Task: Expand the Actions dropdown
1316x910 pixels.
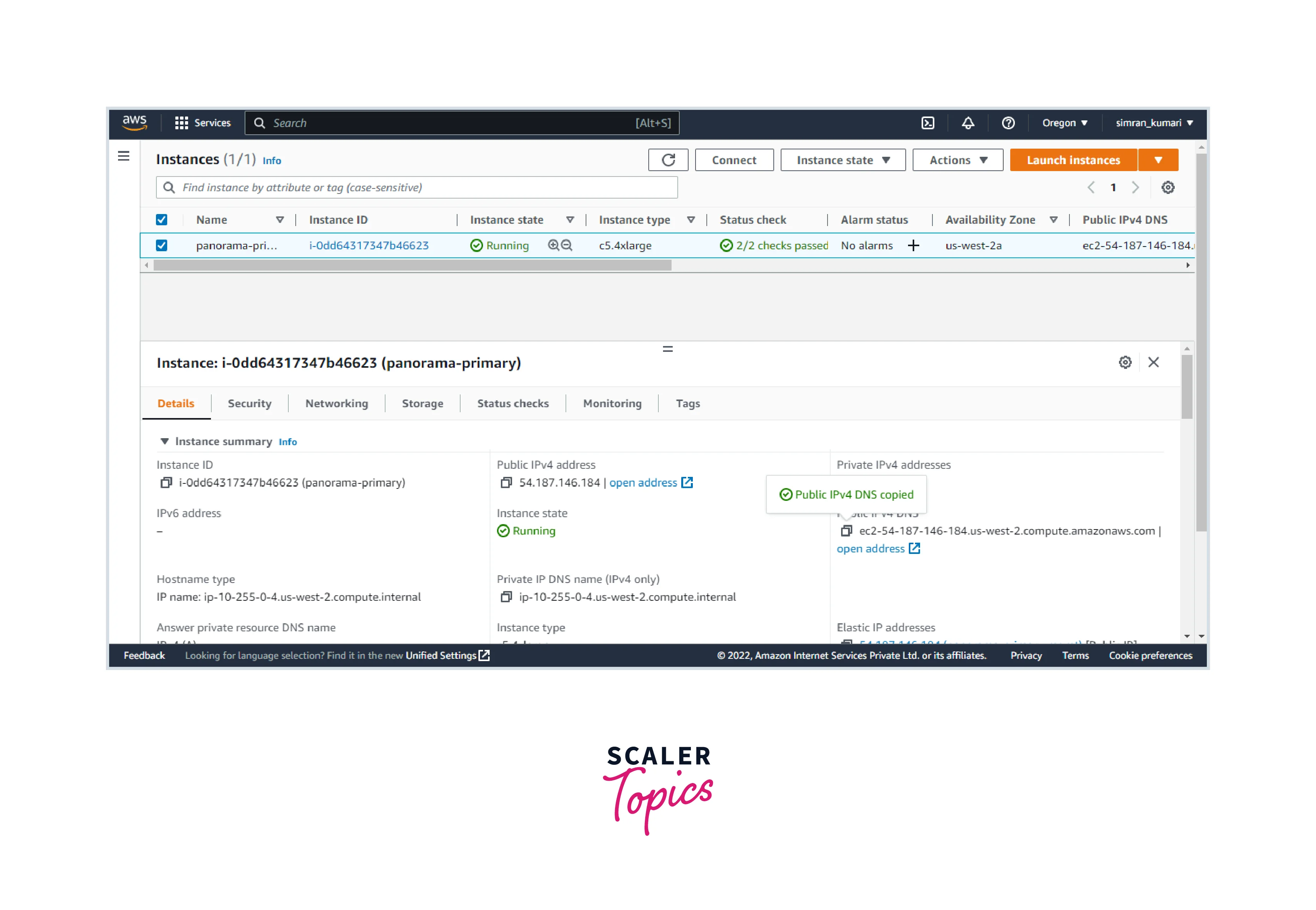Action: 957,160
